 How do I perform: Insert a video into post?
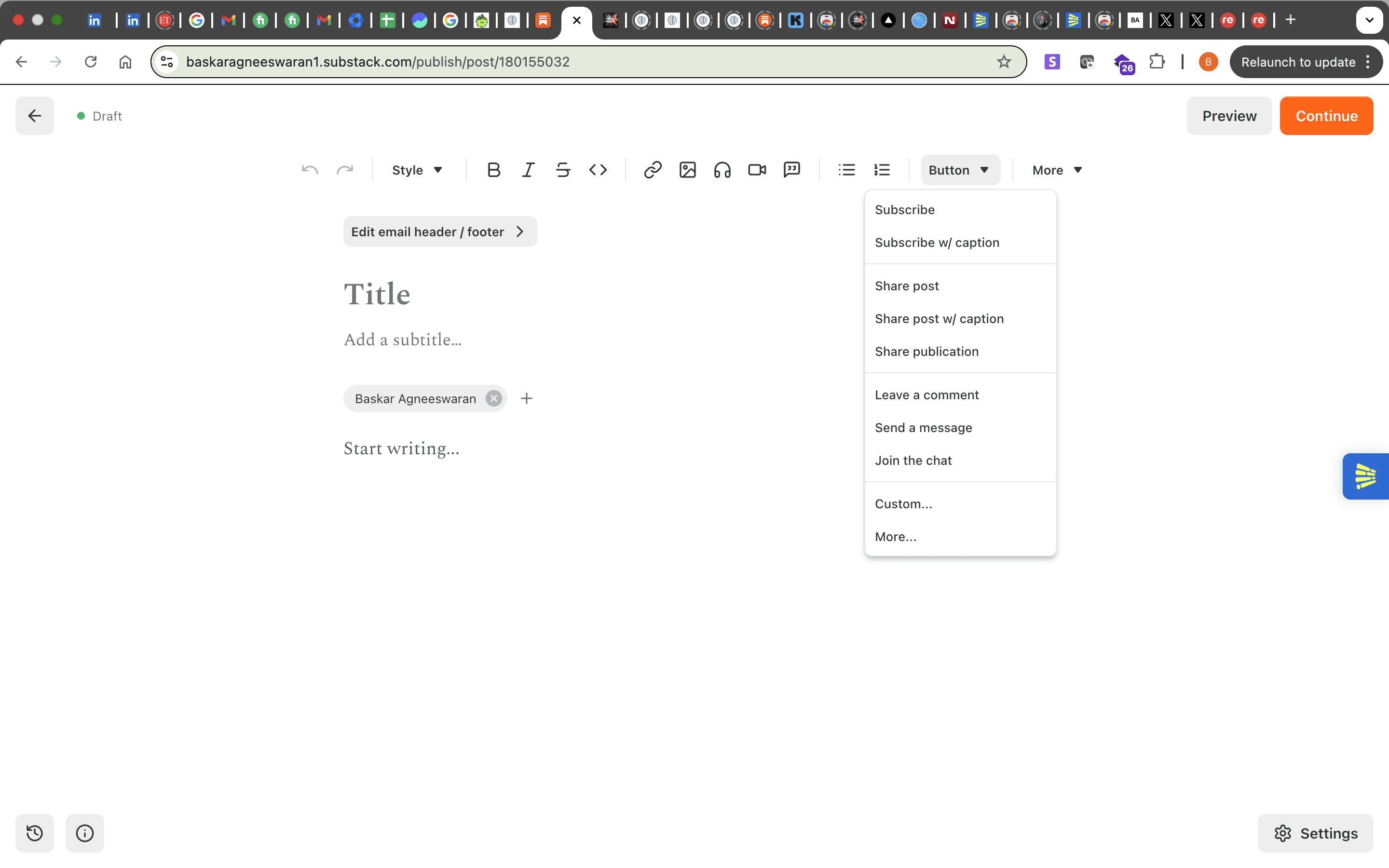click(x=757, y=170)
